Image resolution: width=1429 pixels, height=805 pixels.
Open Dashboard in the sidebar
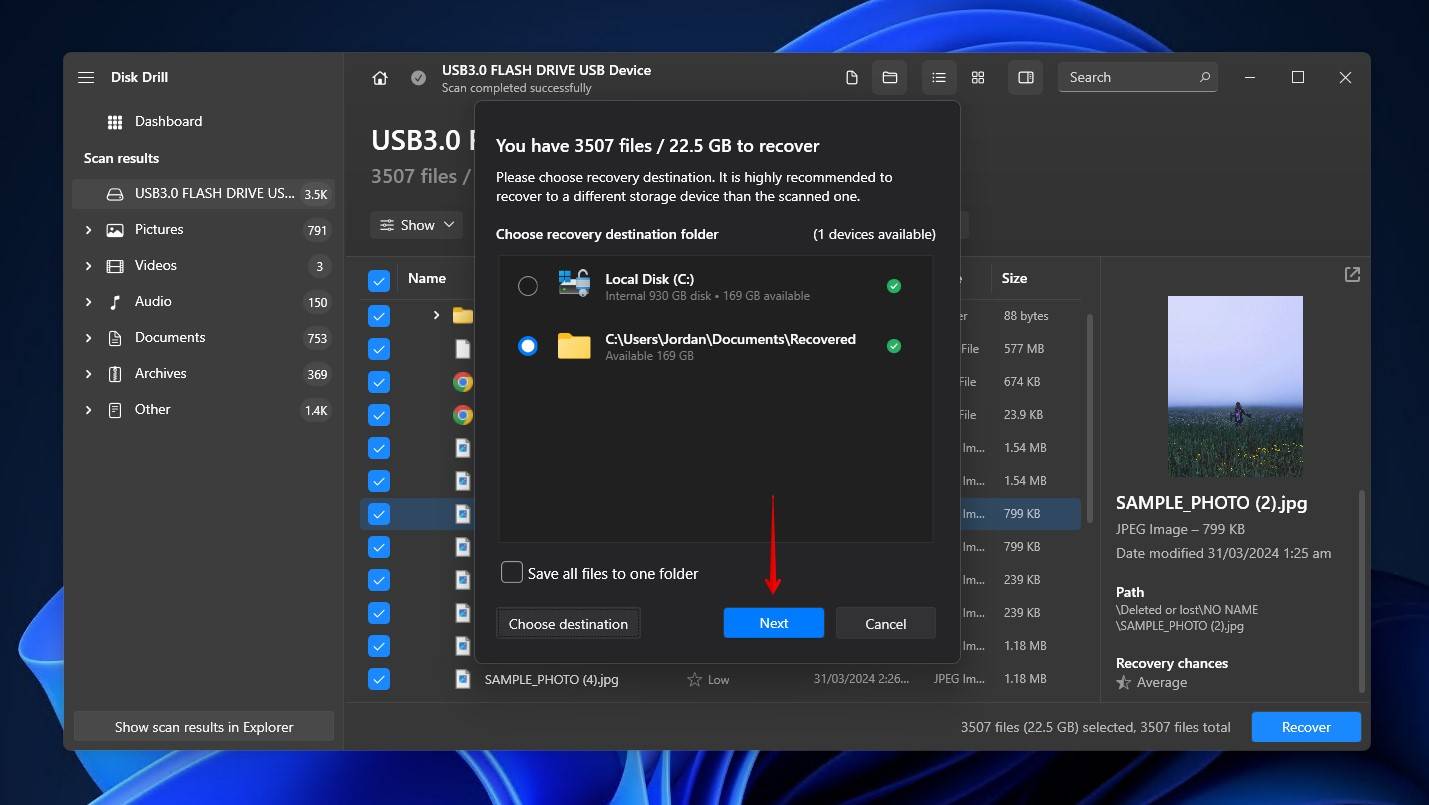203,122
